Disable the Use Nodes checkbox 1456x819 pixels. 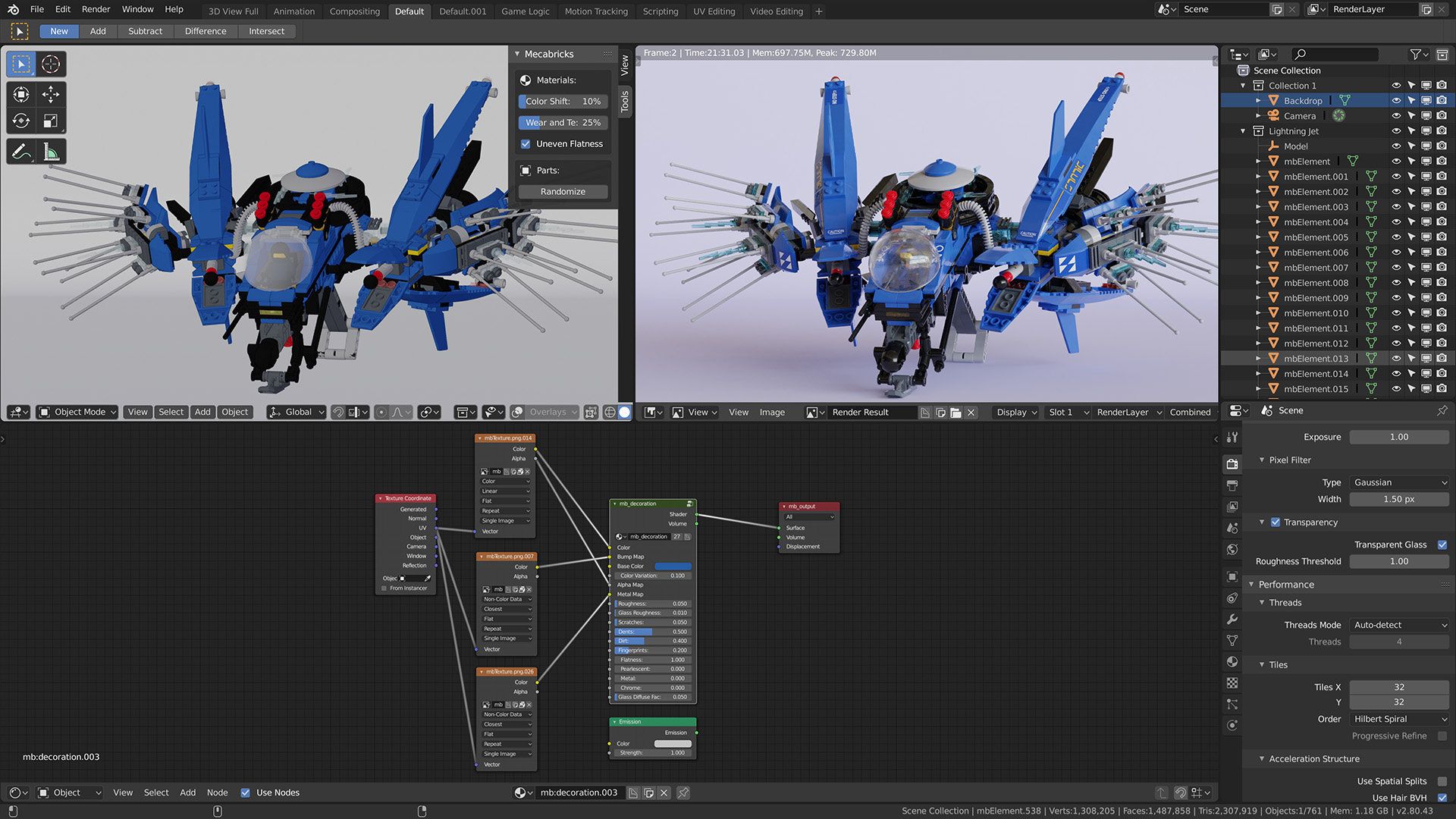[x=245, y=792]
